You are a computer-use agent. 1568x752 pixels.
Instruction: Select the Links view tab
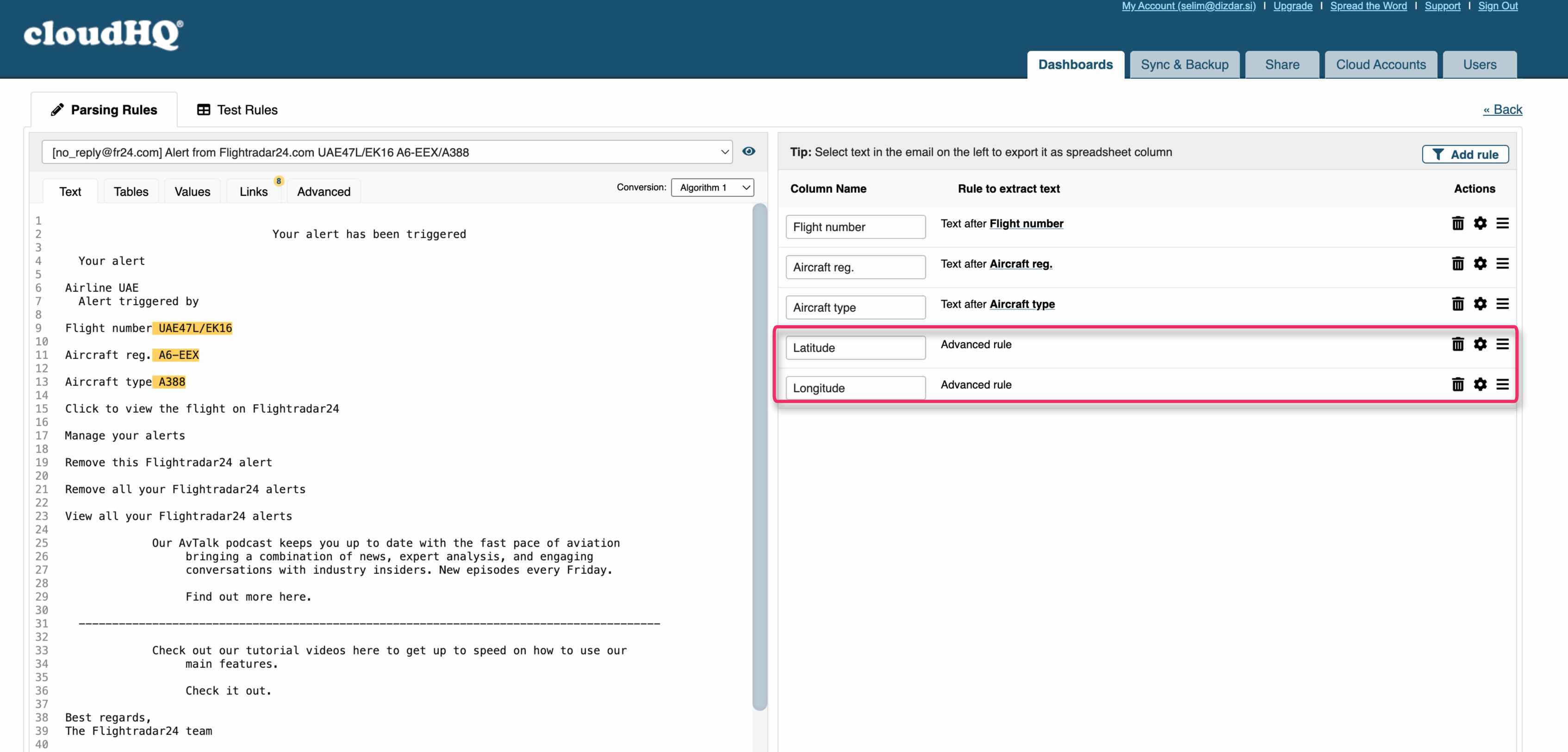(253, 191)
